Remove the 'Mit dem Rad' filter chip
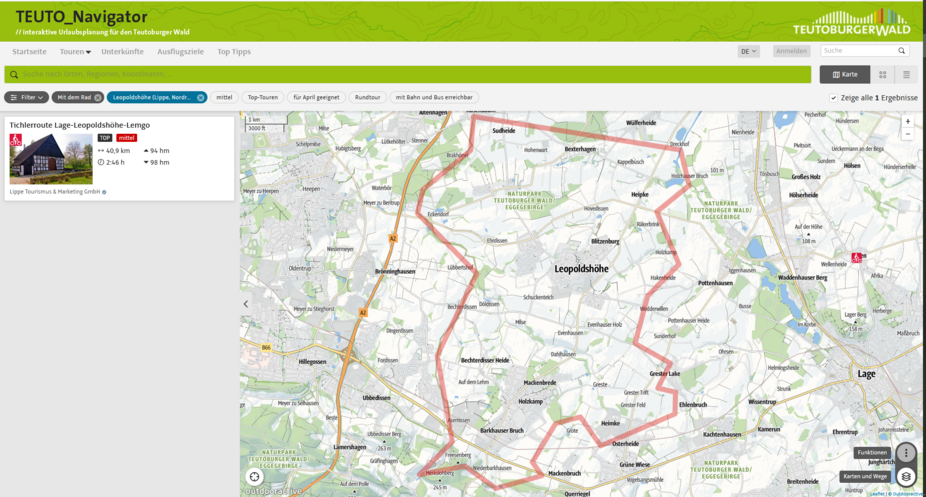This screenshot has width=926, height=497. point(98,97)
